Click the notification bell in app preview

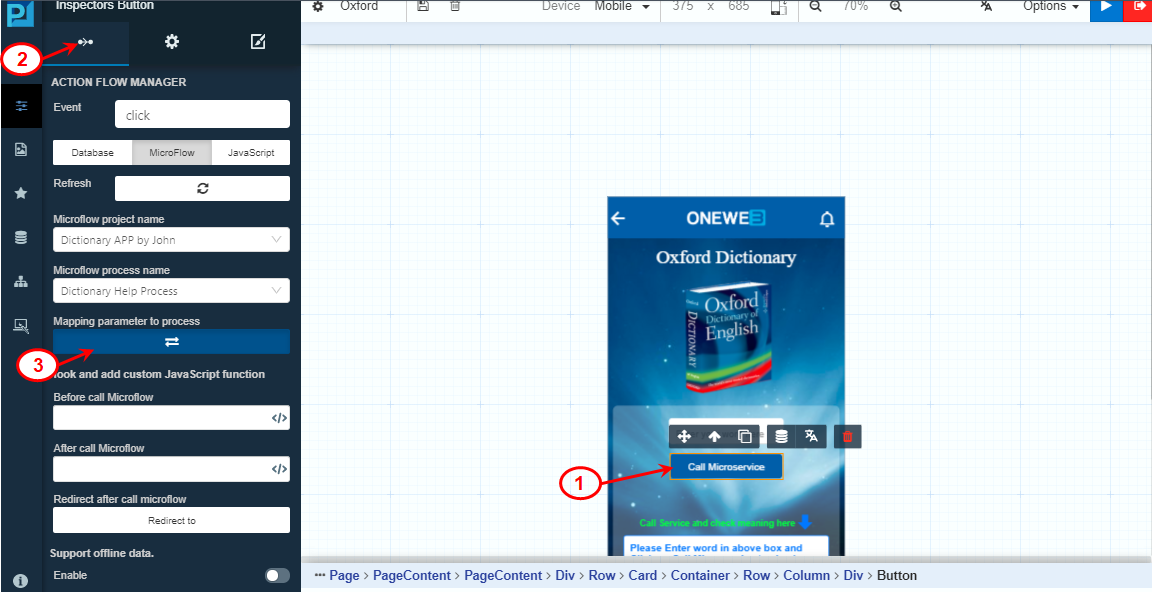(x=827, y=219)
